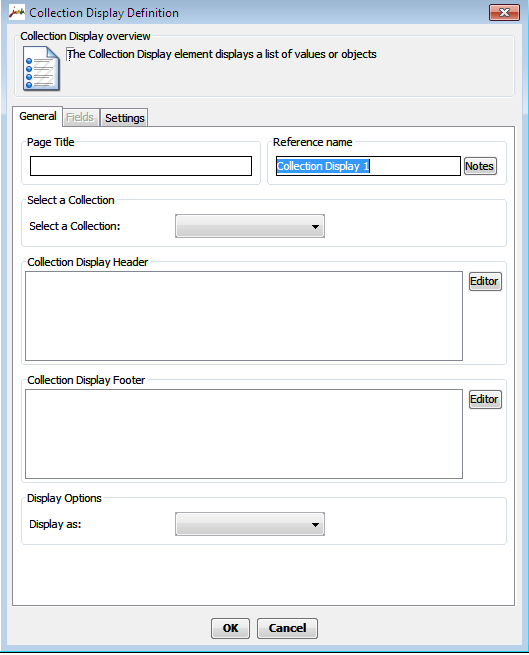Click the Select a Collection dropdown arrow

(x=315, y=226)
